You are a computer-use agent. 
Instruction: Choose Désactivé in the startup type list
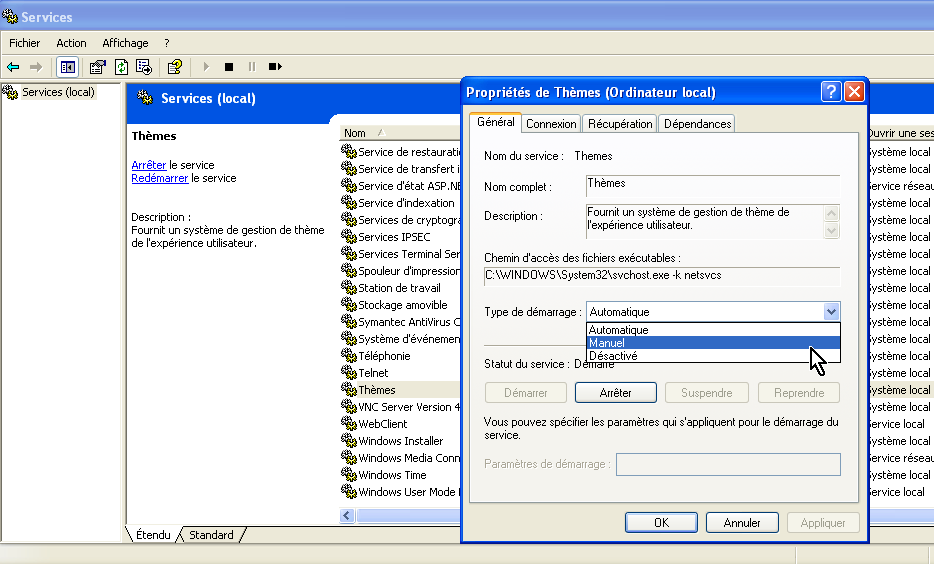tap(713, 356)
